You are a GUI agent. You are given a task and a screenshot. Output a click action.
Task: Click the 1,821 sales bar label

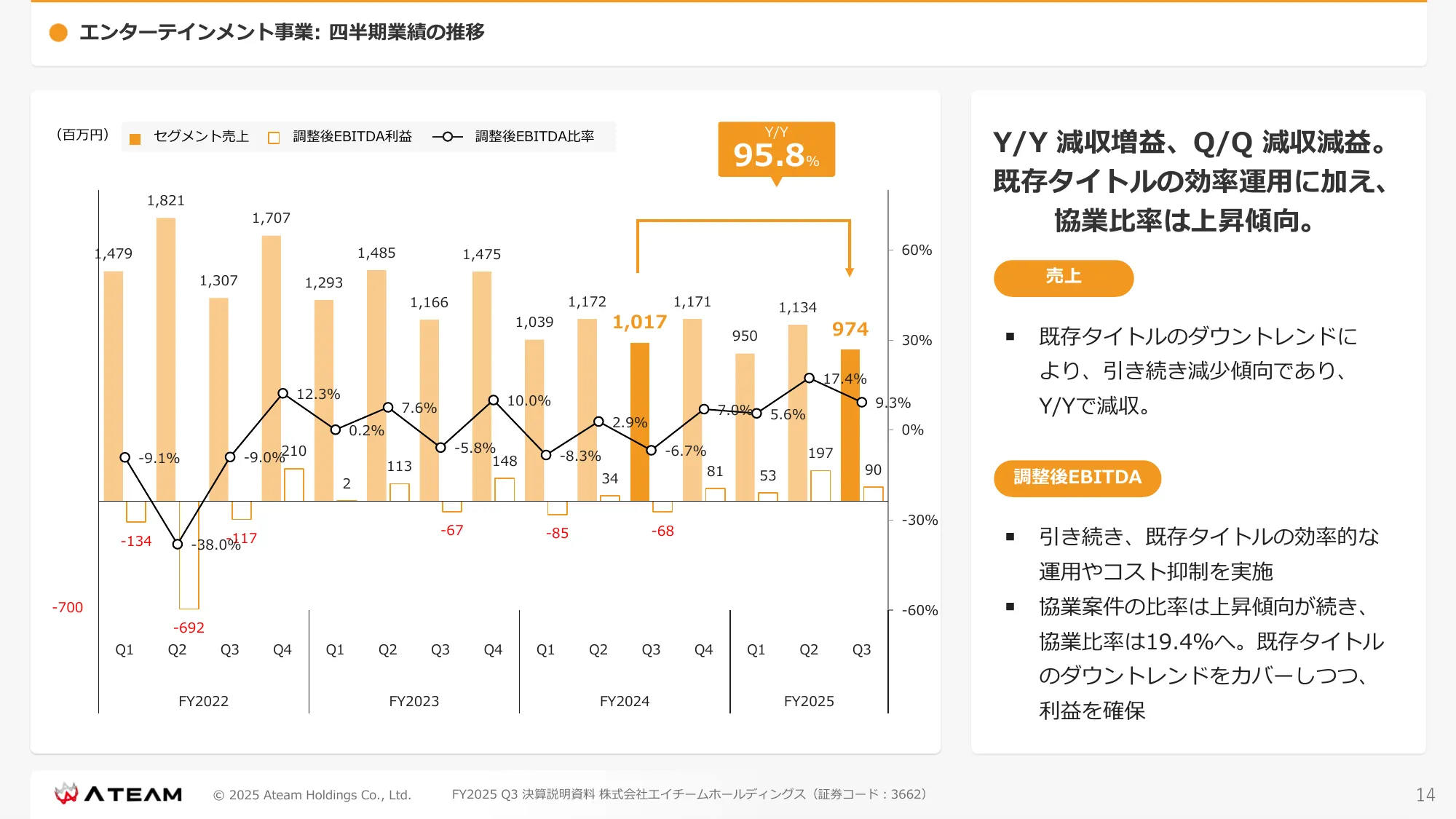point(166,201)
